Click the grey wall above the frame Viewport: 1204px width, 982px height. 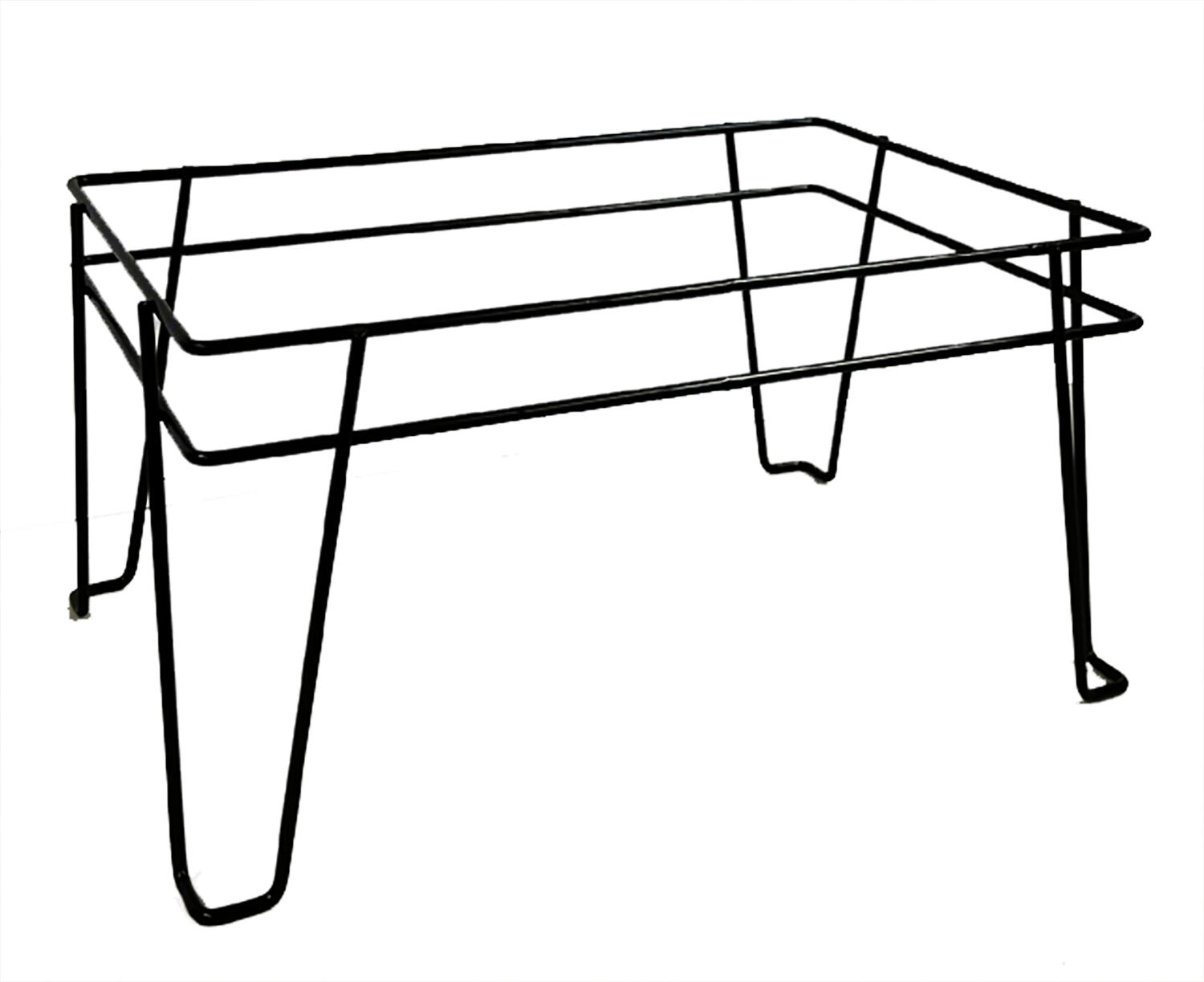pos(482,64)
